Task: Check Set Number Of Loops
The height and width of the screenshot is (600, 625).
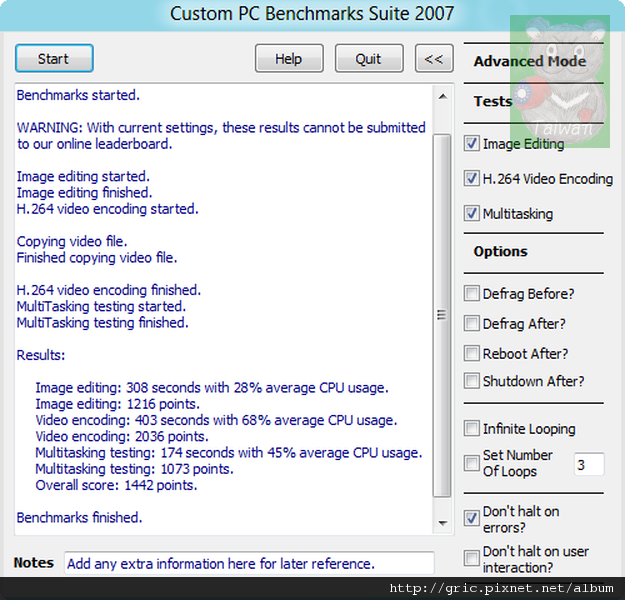Action: 472,463
